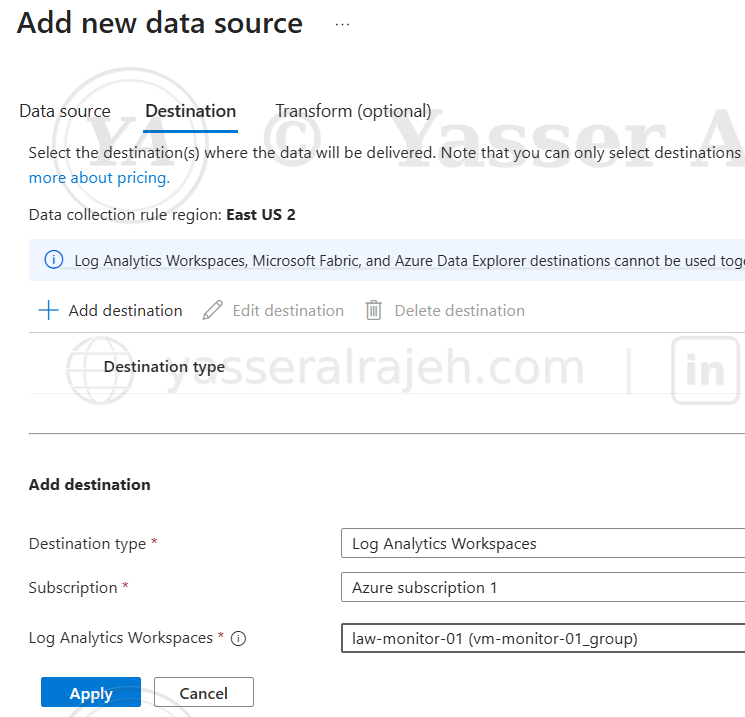This screenshot has width=745, height=717.
Task: Click the pencil Edit destination icon
Action: click(x=212, y=310)
